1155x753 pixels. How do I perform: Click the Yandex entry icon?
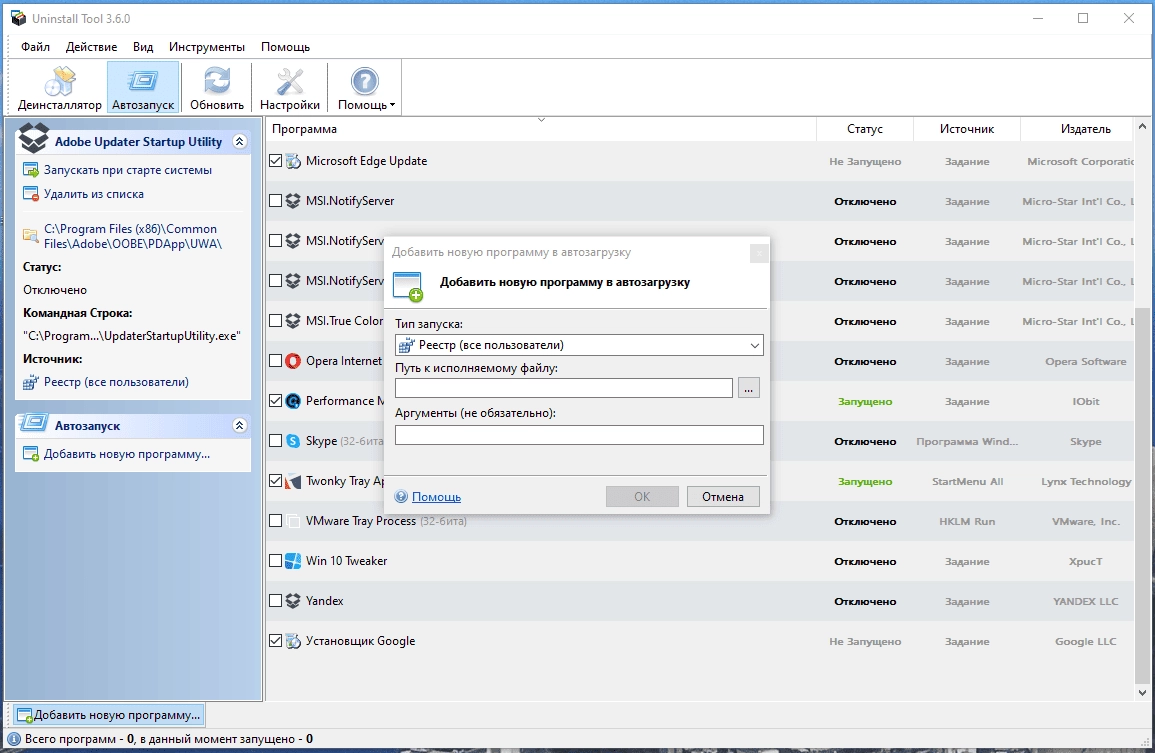click(293, 600)
